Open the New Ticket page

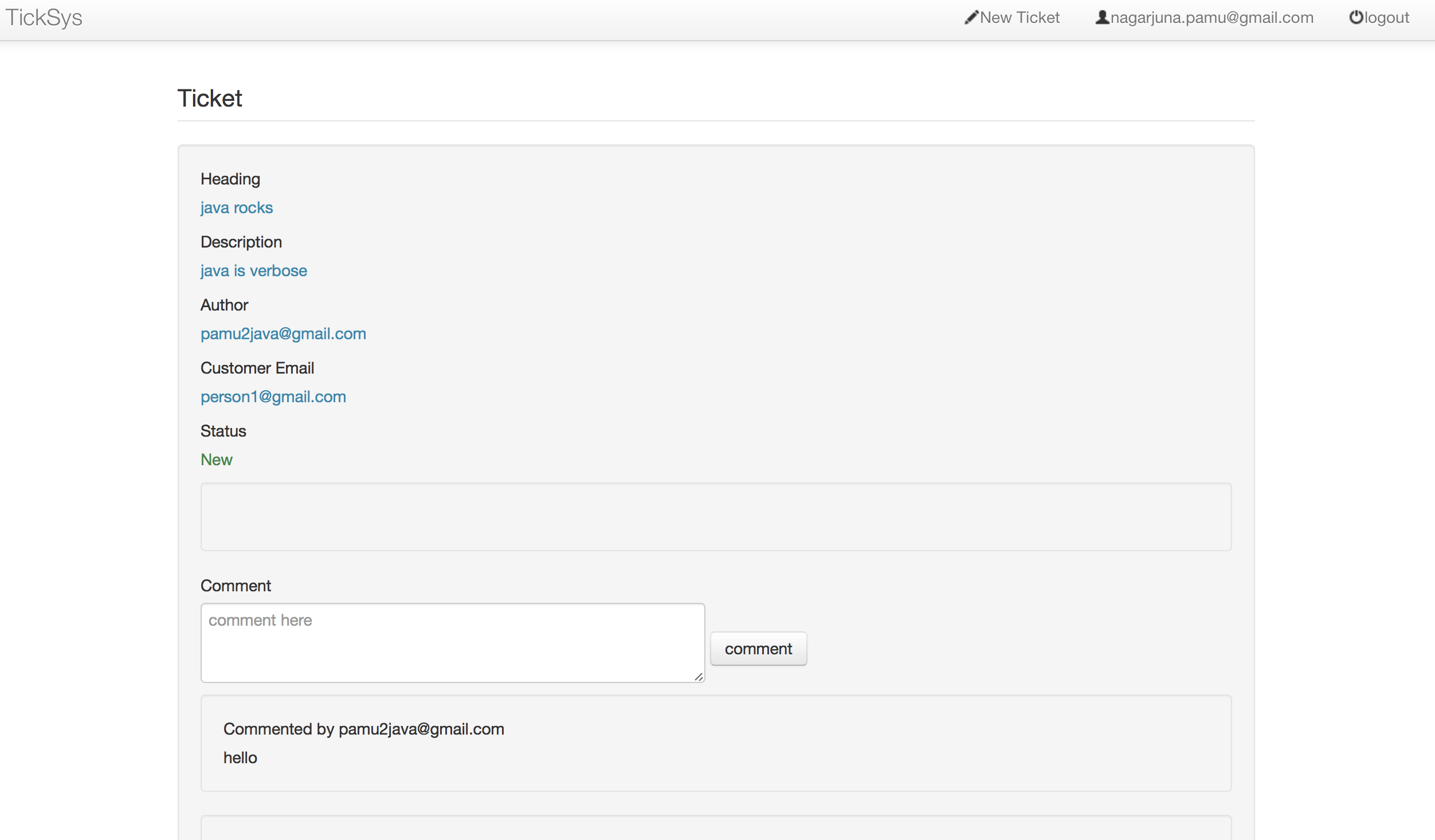click(1019, 18)
